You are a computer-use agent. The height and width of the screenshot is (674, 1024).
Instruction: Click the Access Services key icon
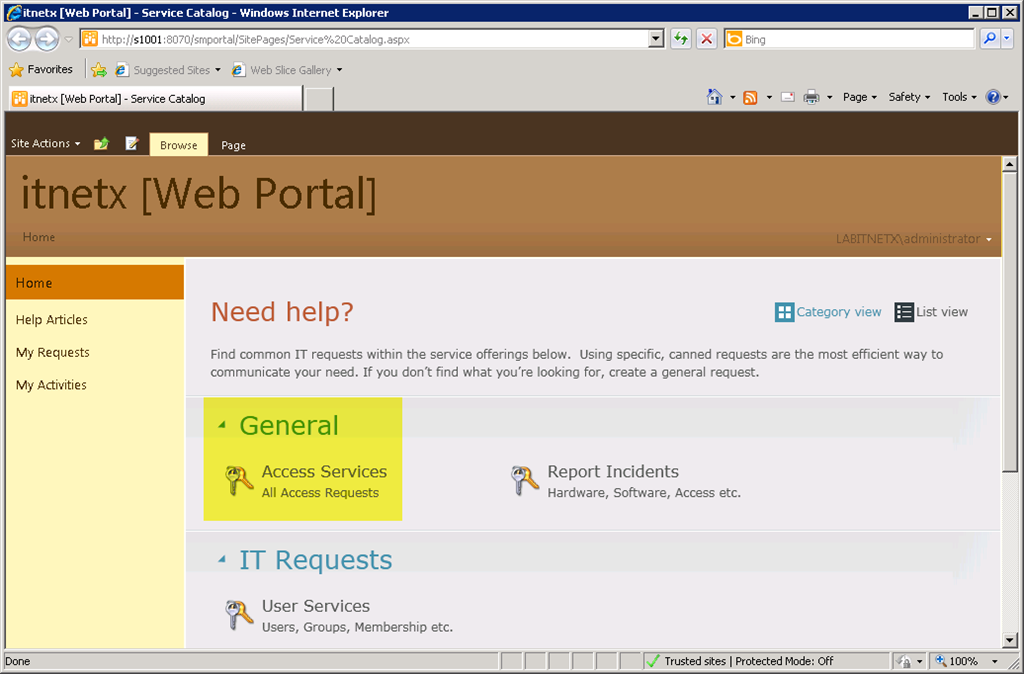coord(239,481)
